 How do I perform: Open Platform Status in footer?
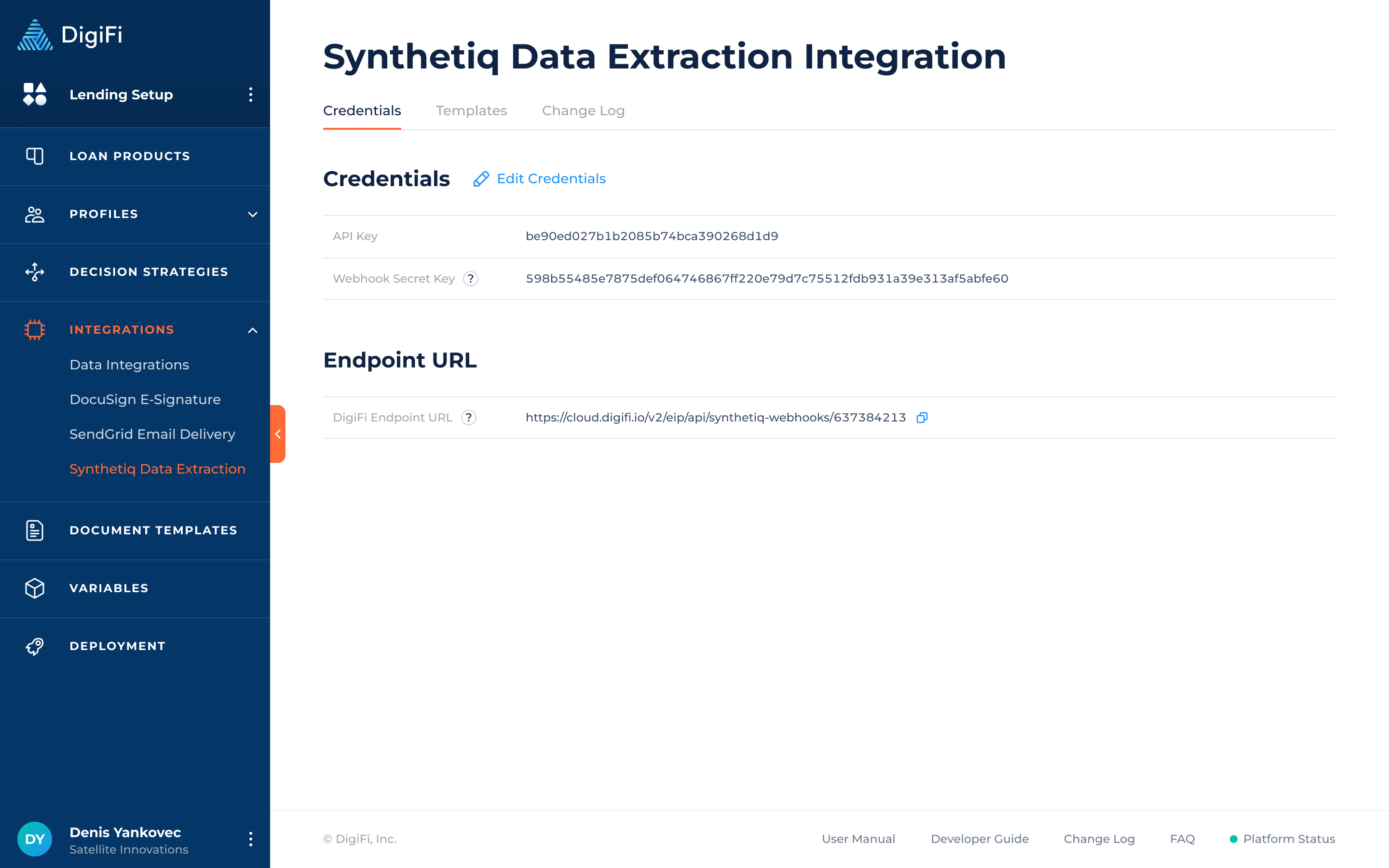coord(1288,839)
